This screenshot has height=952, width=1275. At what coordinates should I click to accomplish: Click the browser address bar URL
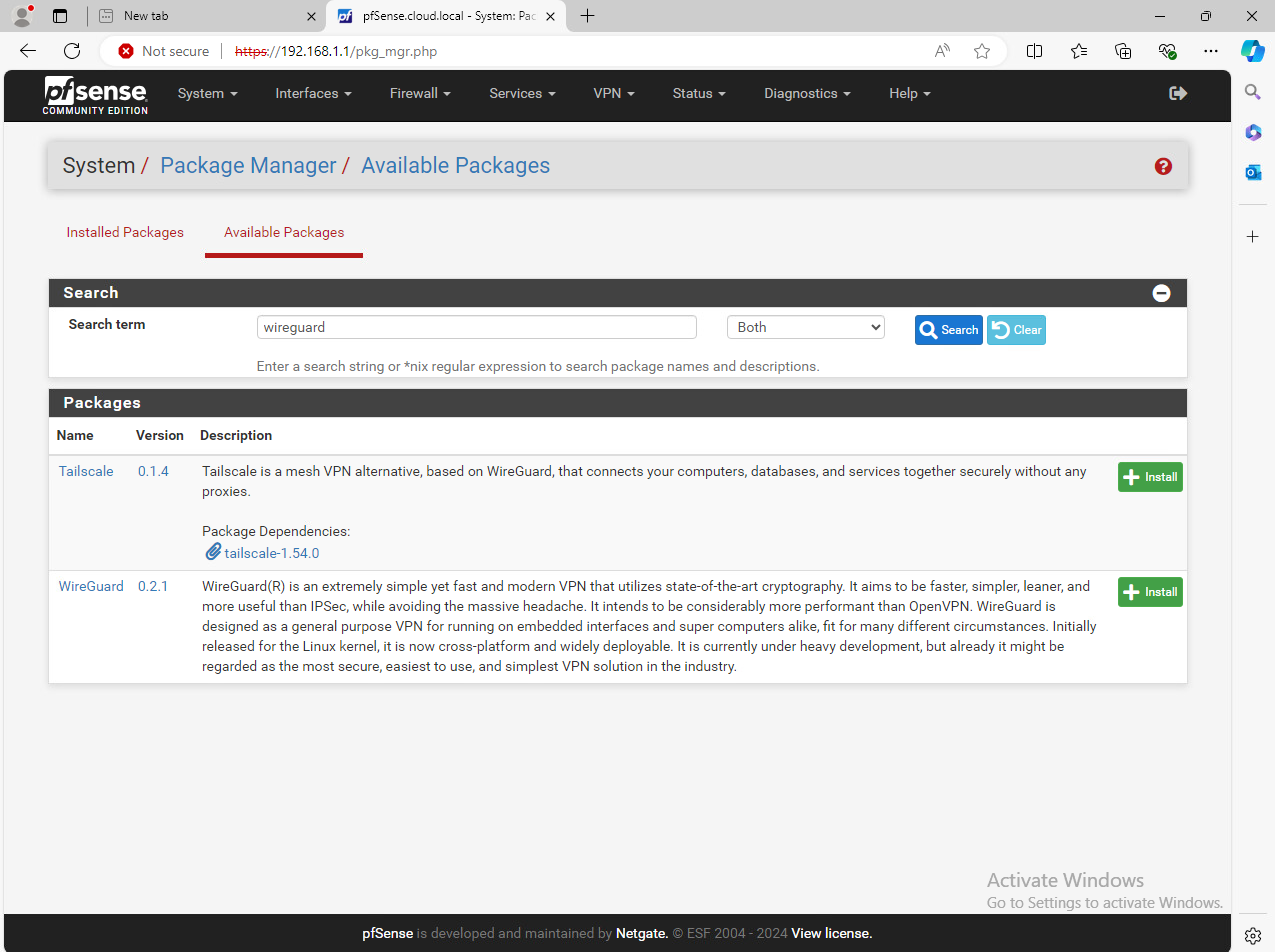point(336,51)
